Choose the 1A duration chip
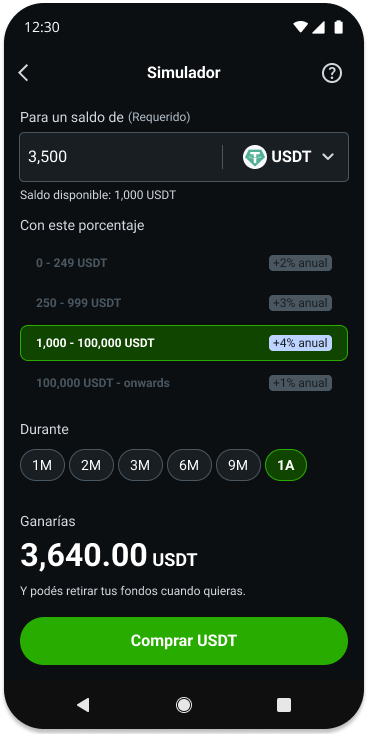The width and height of the screenshot is (368, 734). coord(286,465)
